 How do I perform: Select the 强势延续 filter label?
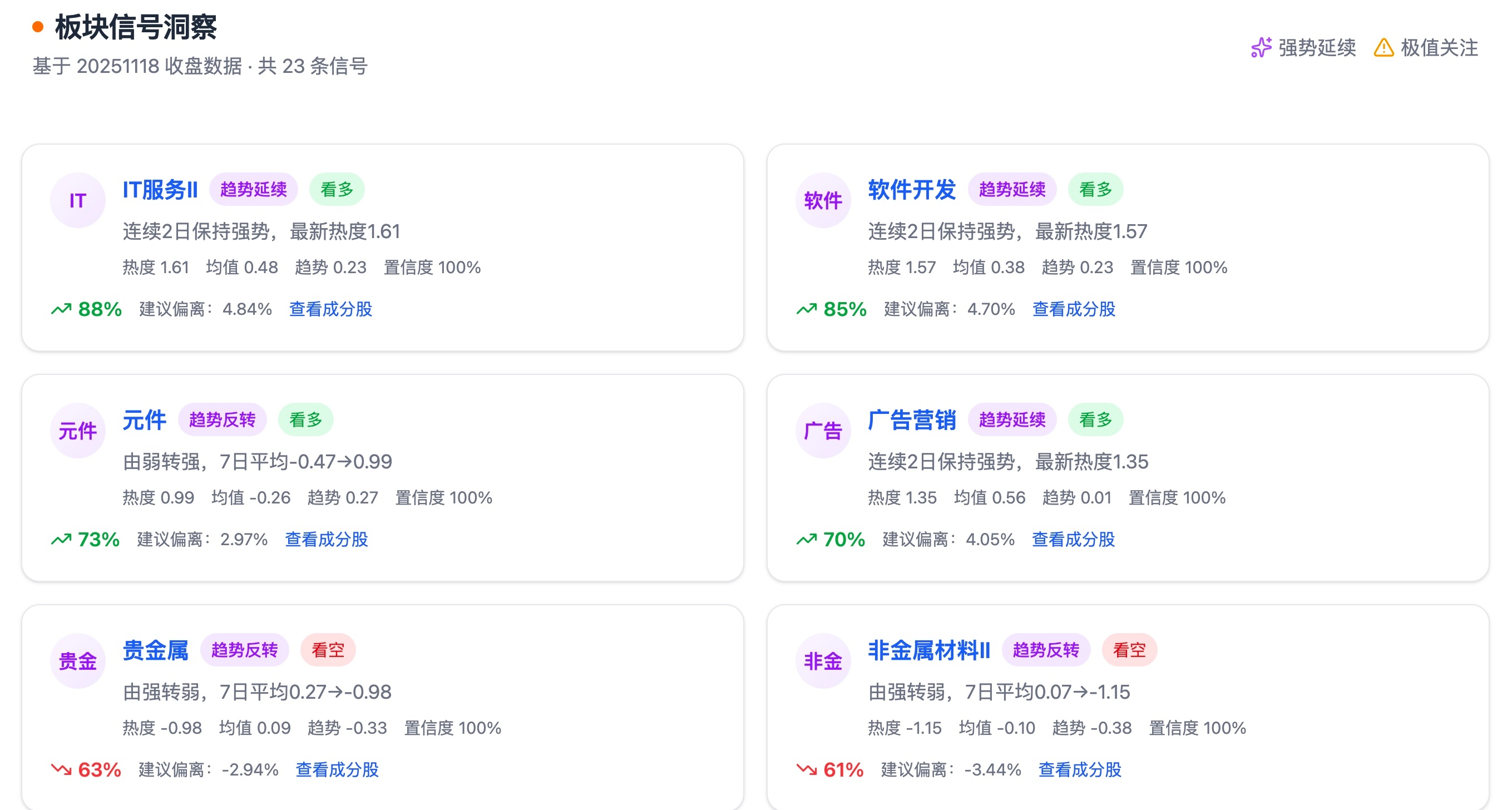(1317, 47)
